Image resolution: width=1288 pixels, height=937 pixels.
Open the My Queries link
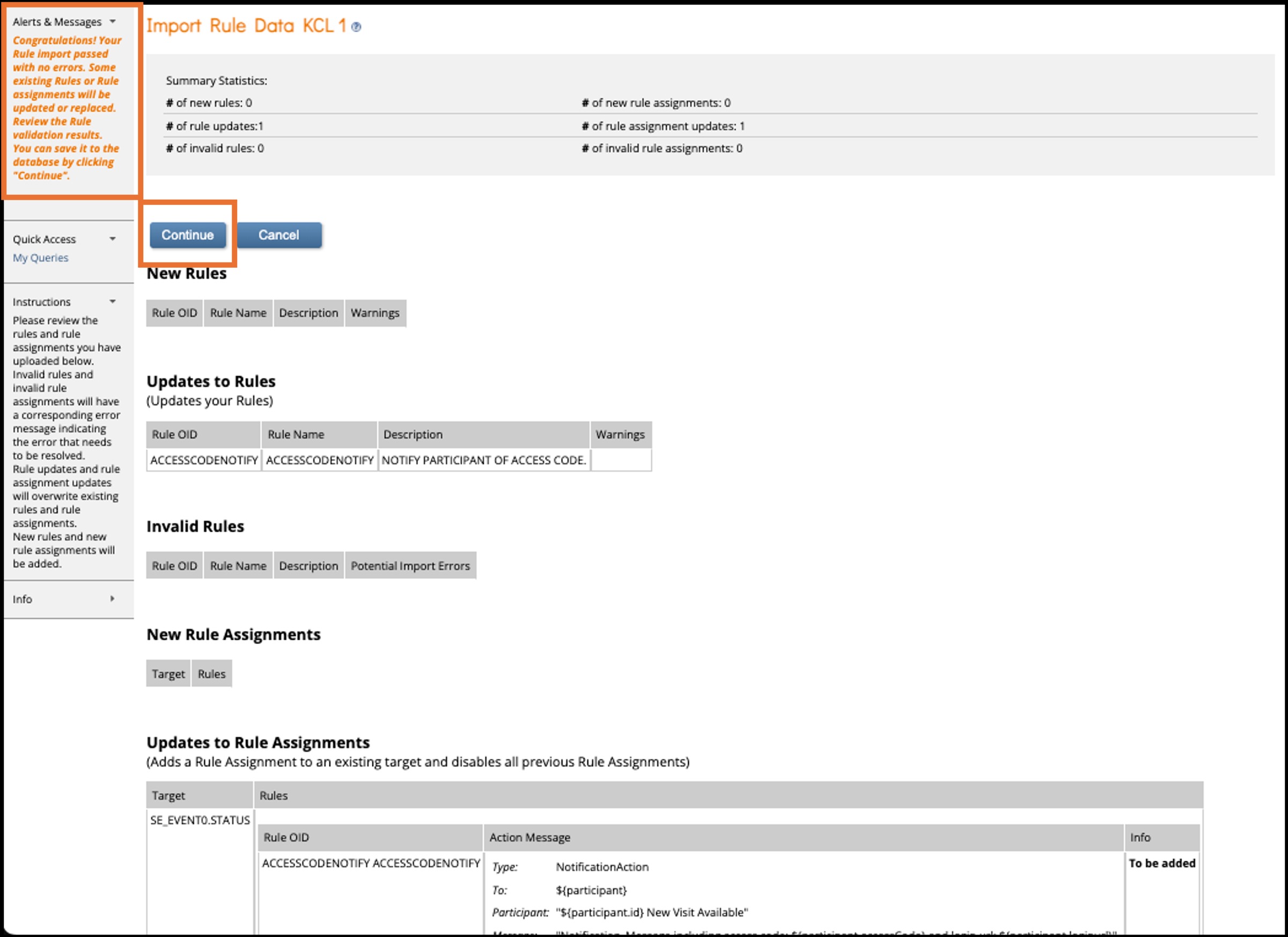coord(40,258)
